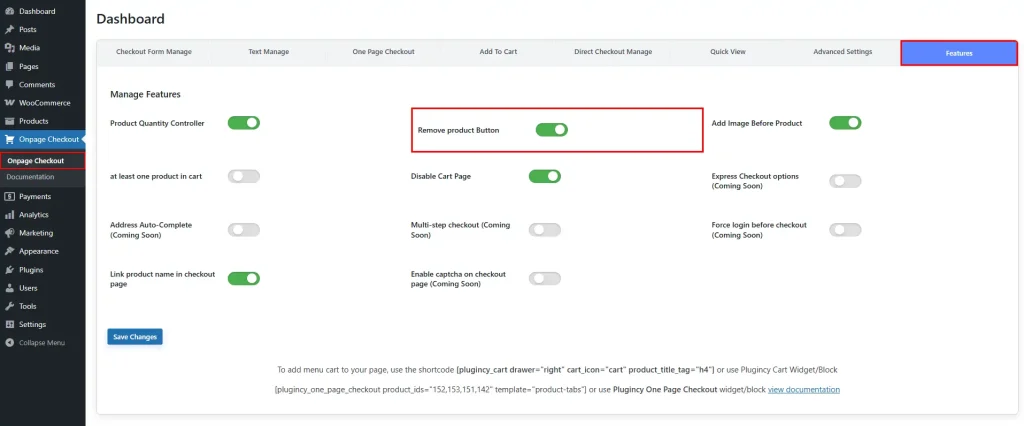This screenshot has height=426, width=1024.
Task: Switch to the Text Manage tab
Action: pos(268,52)
